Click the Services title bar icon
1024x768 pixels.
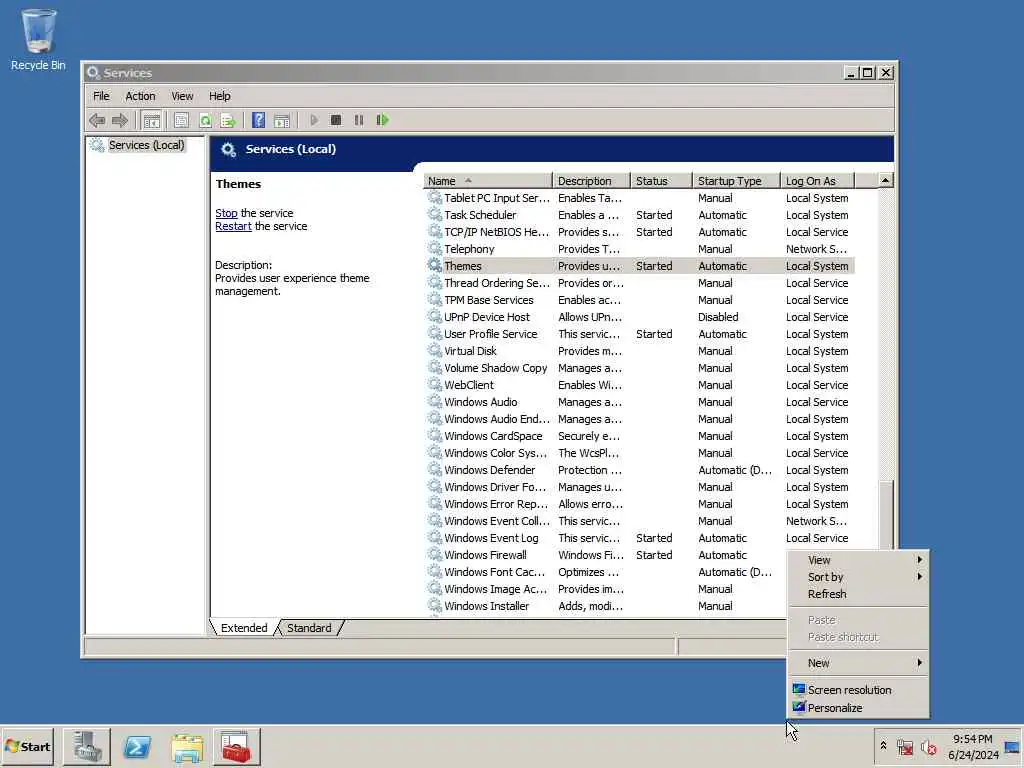coord(93,72)
